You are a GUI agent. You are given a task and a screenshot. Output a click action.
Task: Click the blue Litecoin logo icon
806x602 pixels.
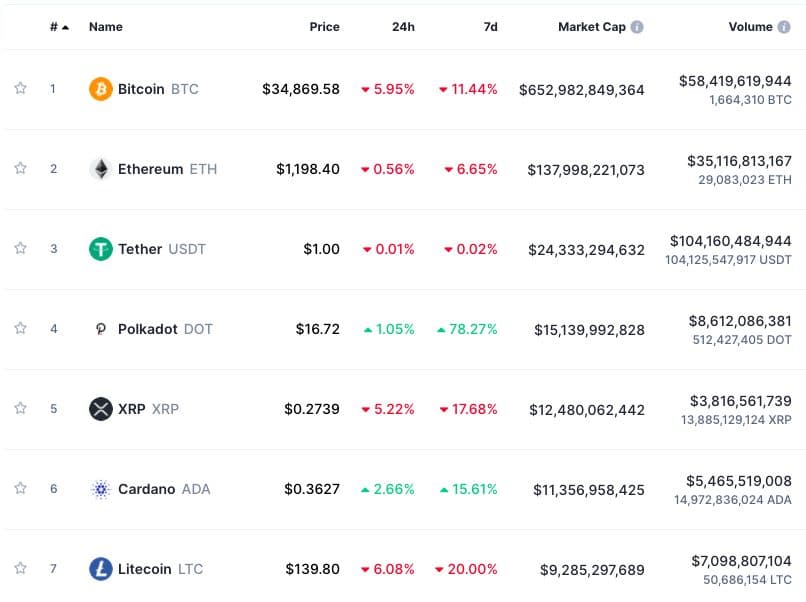tap(101, 569)
